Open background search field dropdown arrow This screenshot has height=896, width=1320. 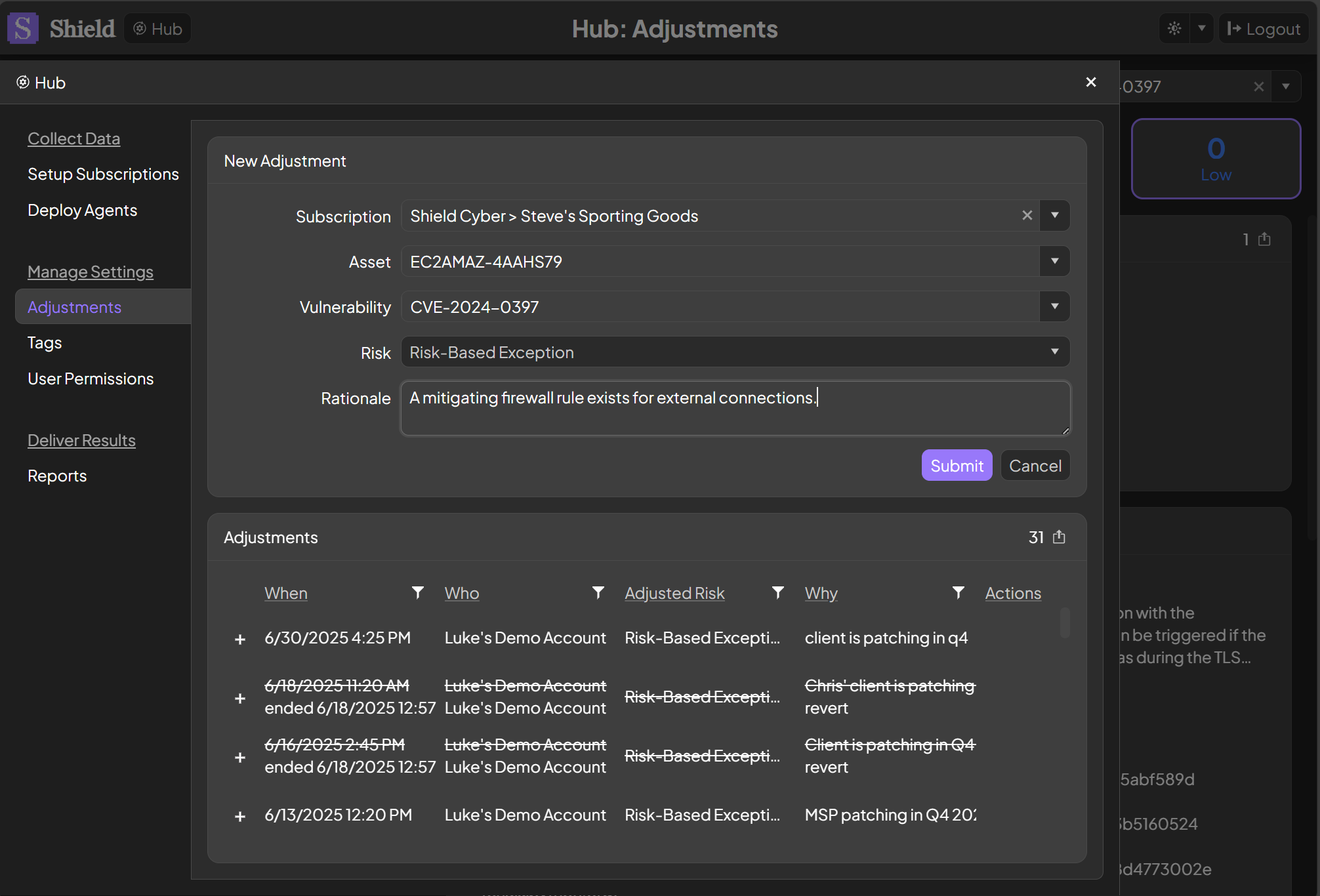1286,87
